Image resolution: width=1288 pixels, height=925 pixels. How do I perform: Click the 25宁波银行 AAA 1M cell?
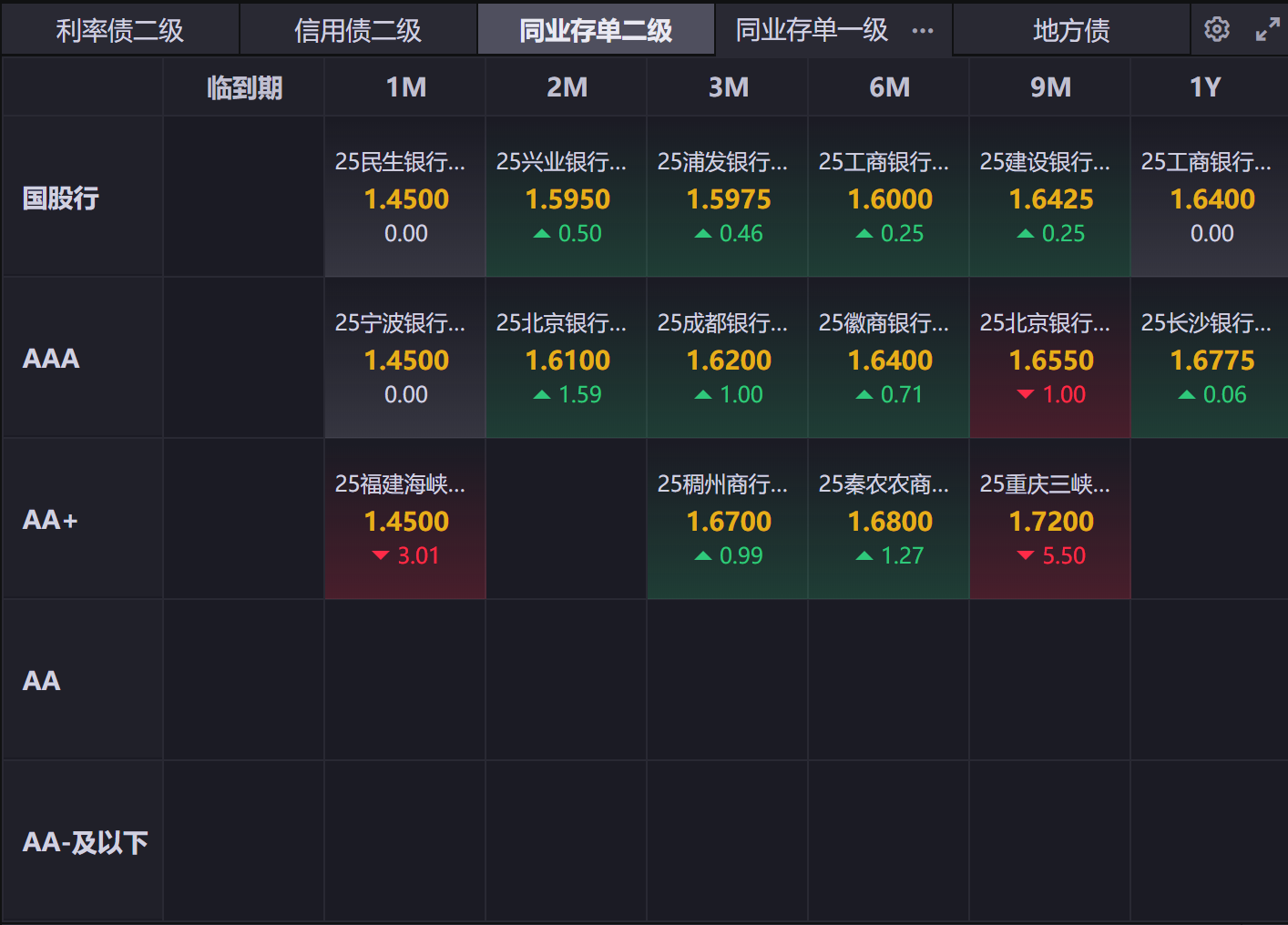(x=405, y=358)
